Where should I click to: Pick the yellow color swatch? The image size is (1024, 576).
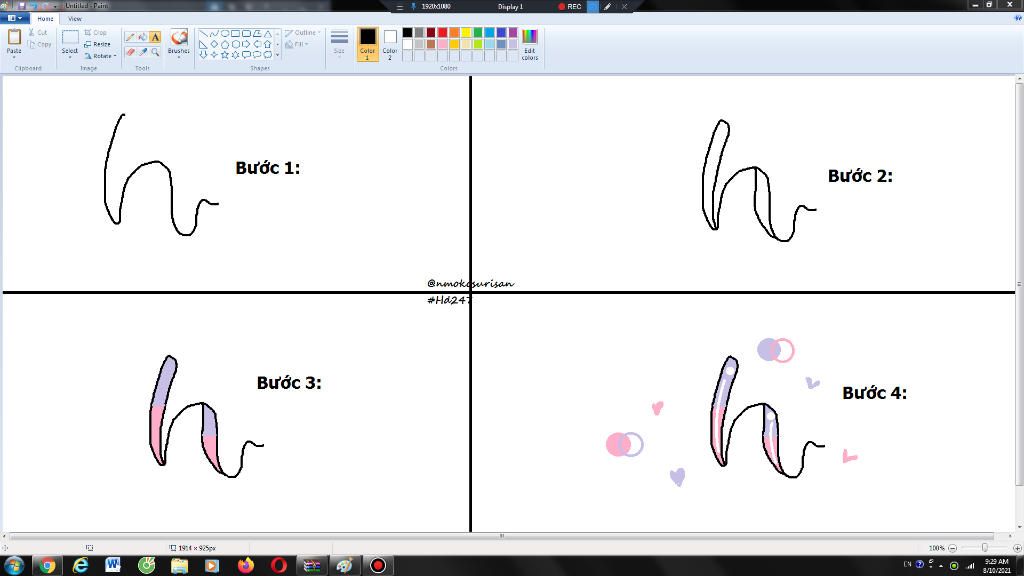tap(466, 33)
